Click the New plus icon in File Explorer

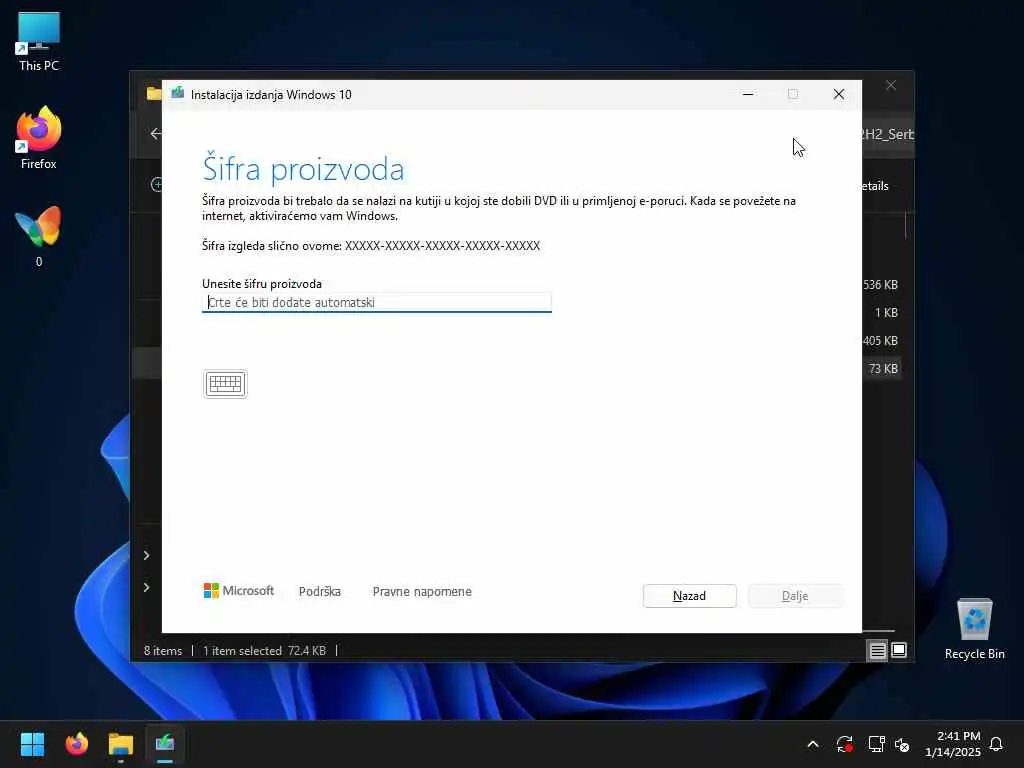[157, 185]
